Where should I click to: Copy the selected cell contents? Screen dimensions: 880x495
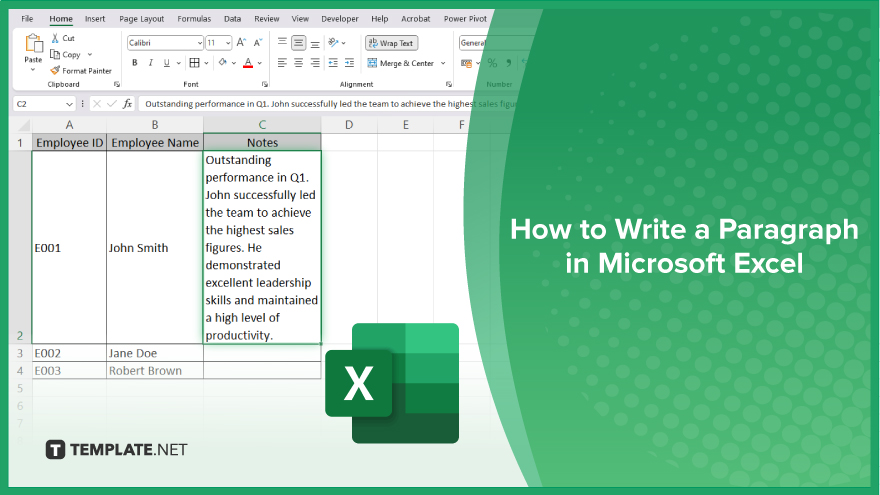(x=66, y=54)
